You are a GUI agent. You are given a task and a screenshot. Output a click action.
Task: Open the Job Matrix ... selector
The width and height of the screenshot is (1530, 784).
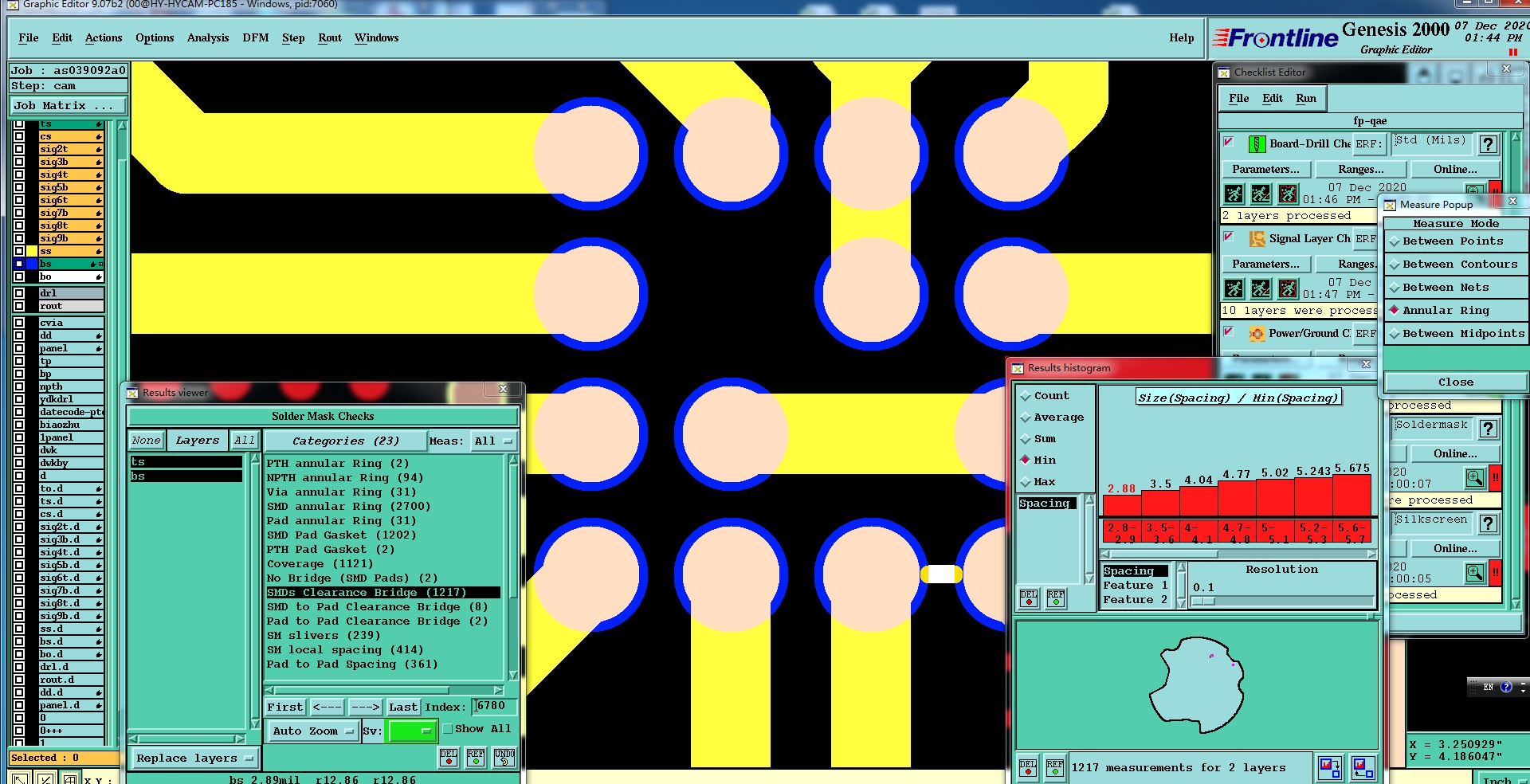pos(69,106)
